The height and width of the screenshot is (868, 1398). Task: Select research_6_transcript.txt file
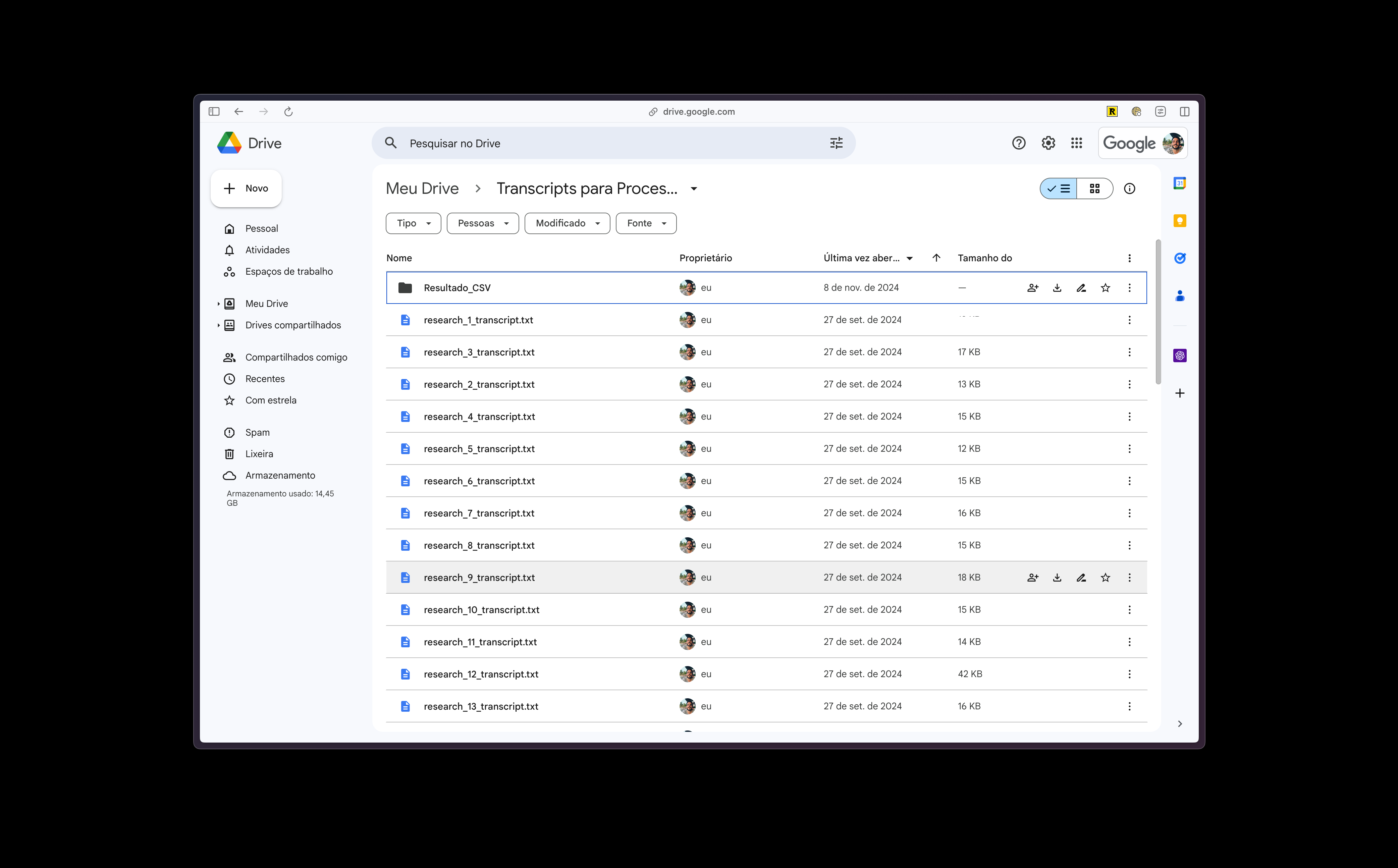click(766, 481)
